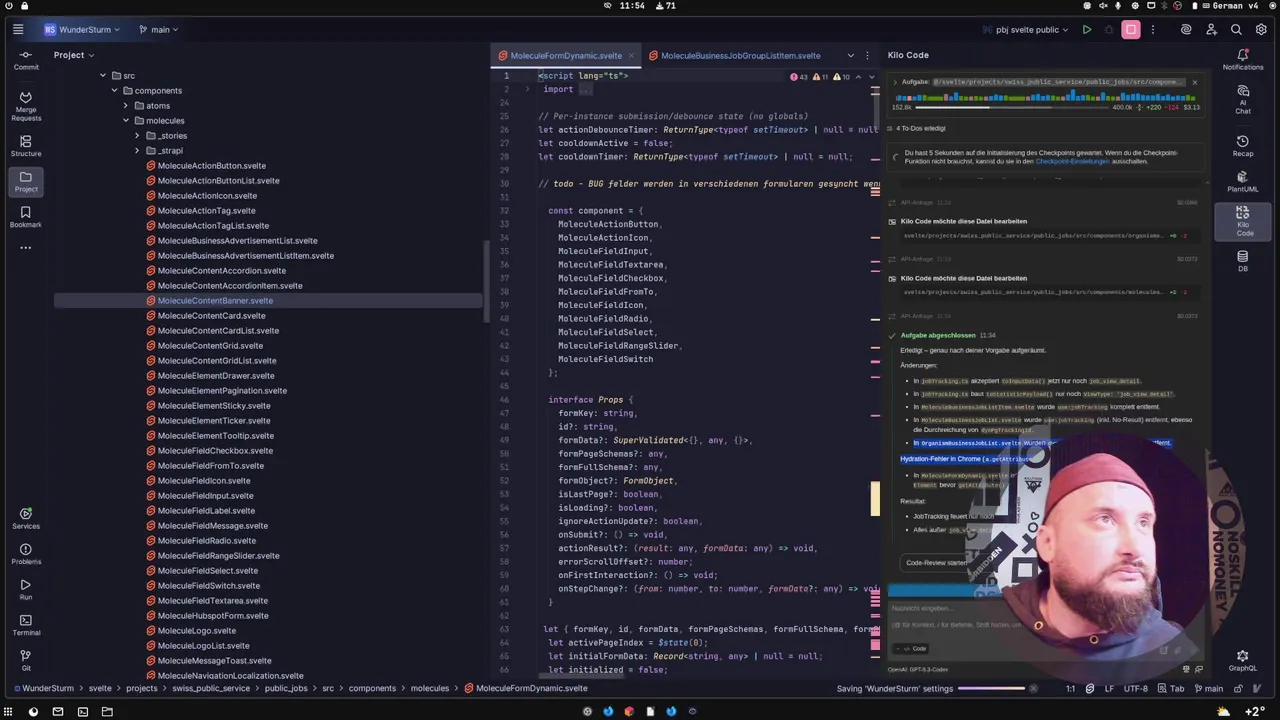This screenshot has height=720, width=1280.
Task: Open the GraphQL tool window
Action: pos(1243,661)
